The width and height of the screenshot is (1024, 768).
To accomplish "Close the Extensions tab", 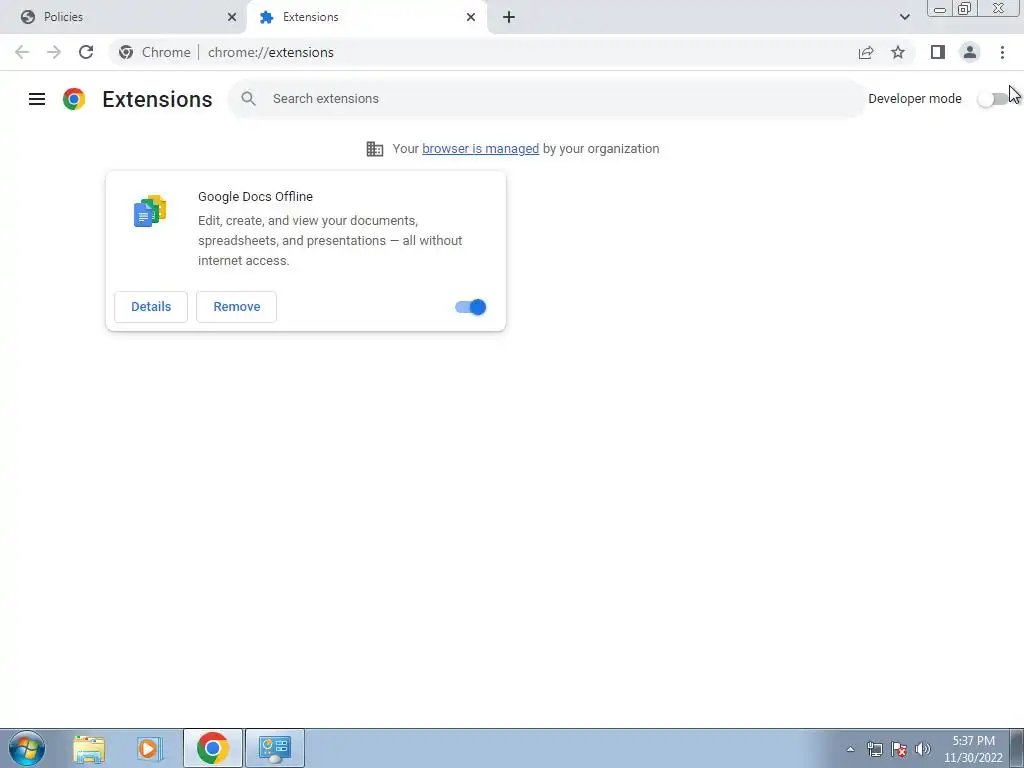I will click(471, 17).
